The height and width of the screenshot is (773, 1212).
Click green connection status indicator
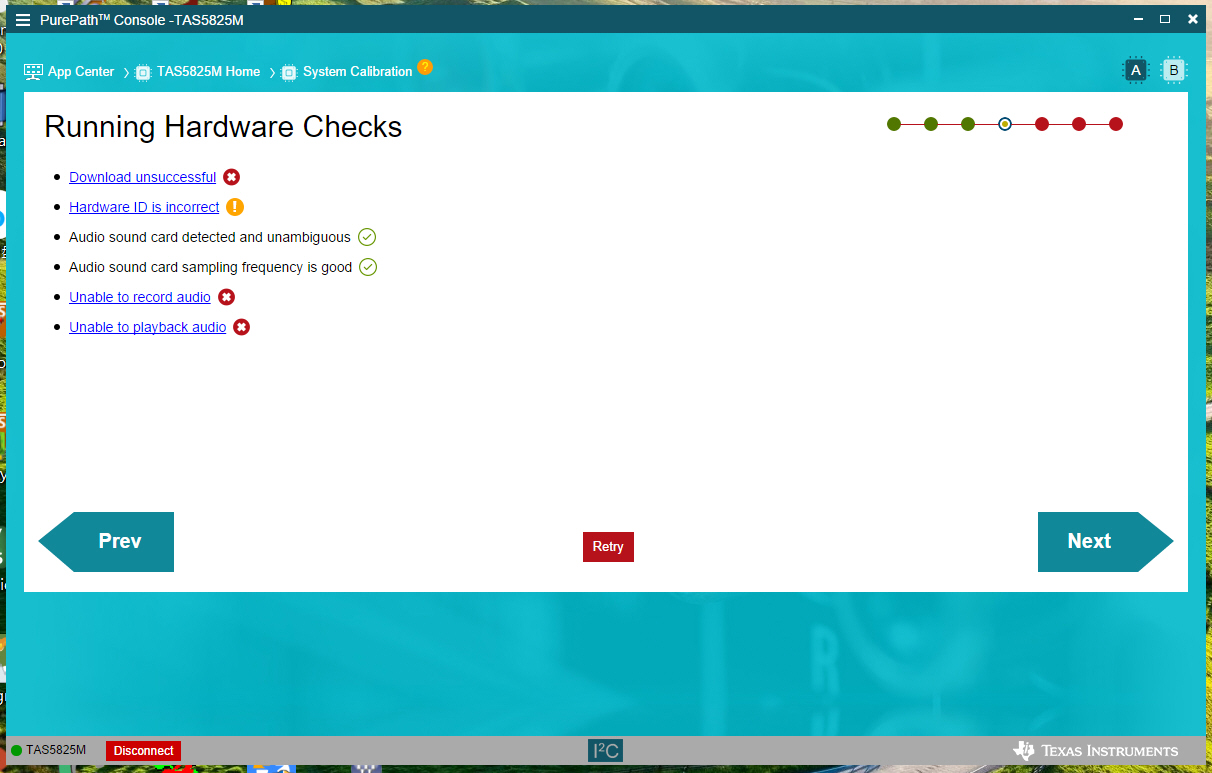[16, 751]
